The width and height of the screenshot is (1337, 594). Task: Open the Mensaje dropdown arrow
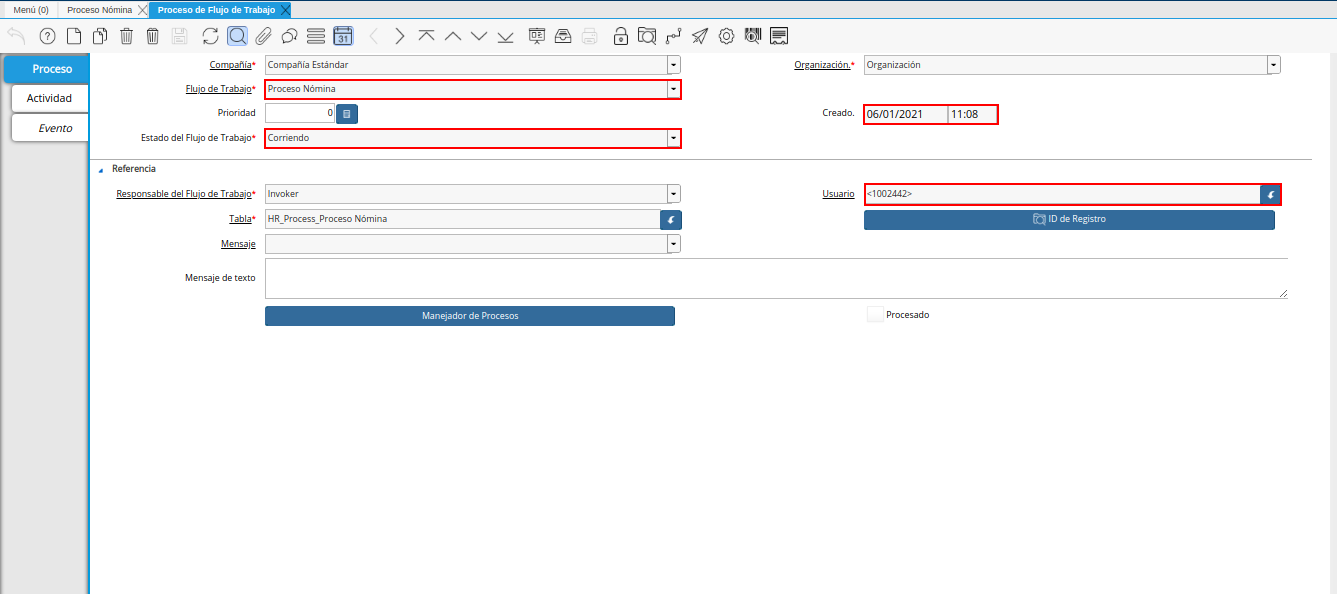click(x=673, y=244)
